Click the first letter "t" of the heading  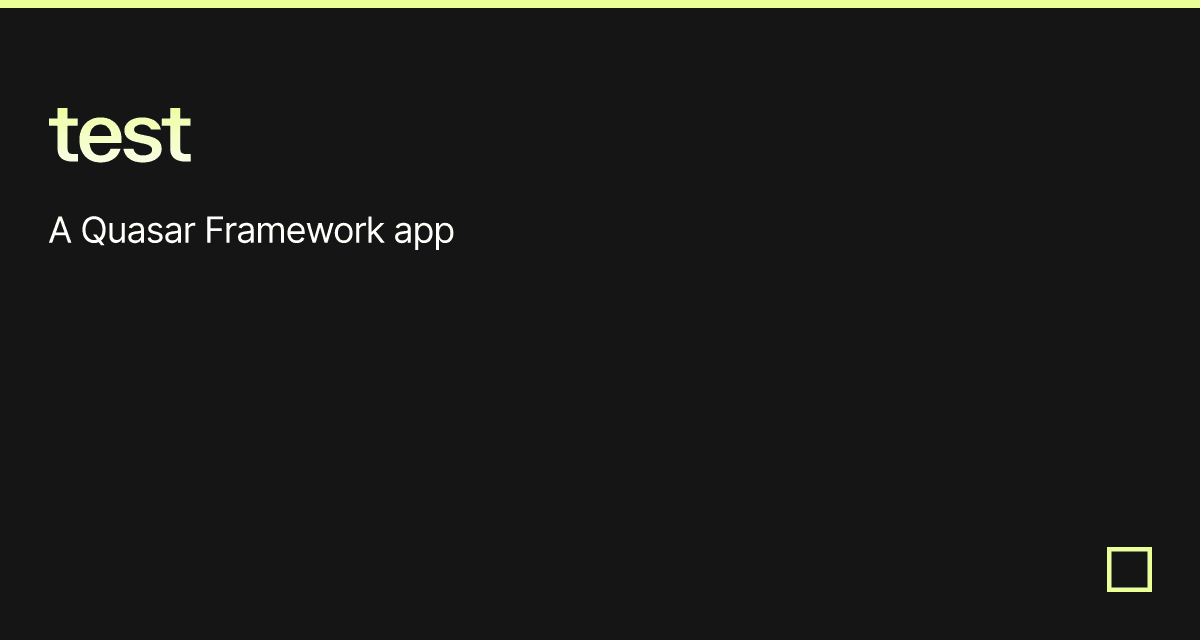point(61,133)
